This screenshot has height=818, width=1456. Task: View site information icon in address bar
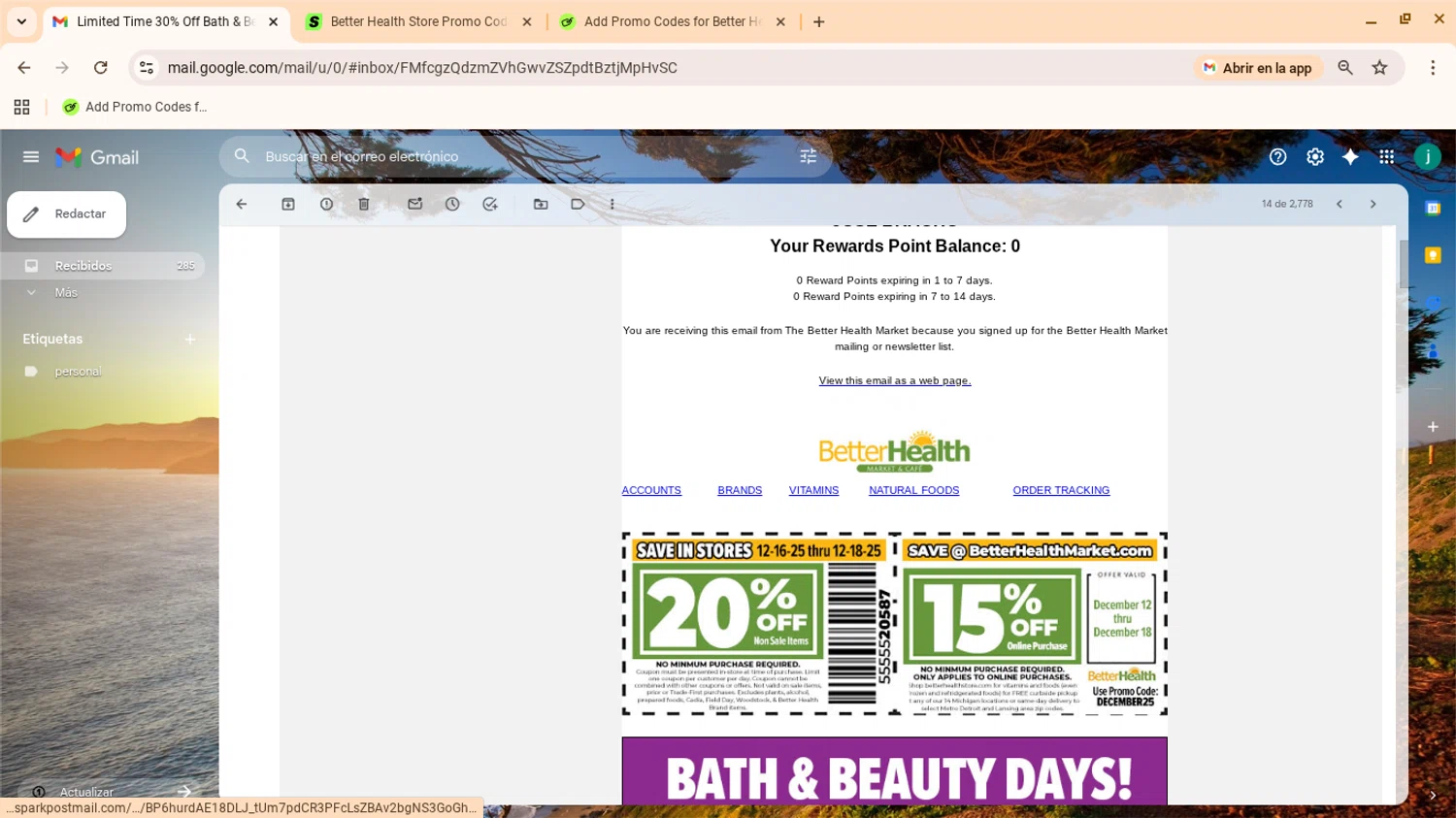[x=147, y=67]
